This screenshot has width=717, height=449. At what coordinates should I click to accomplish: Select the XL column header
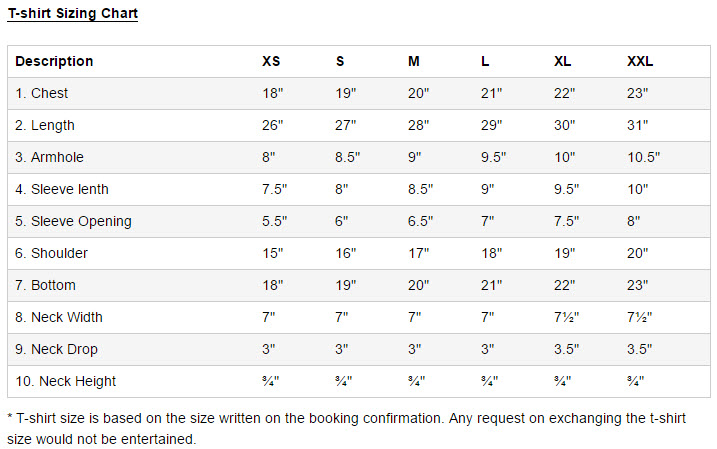coord(562,61)
